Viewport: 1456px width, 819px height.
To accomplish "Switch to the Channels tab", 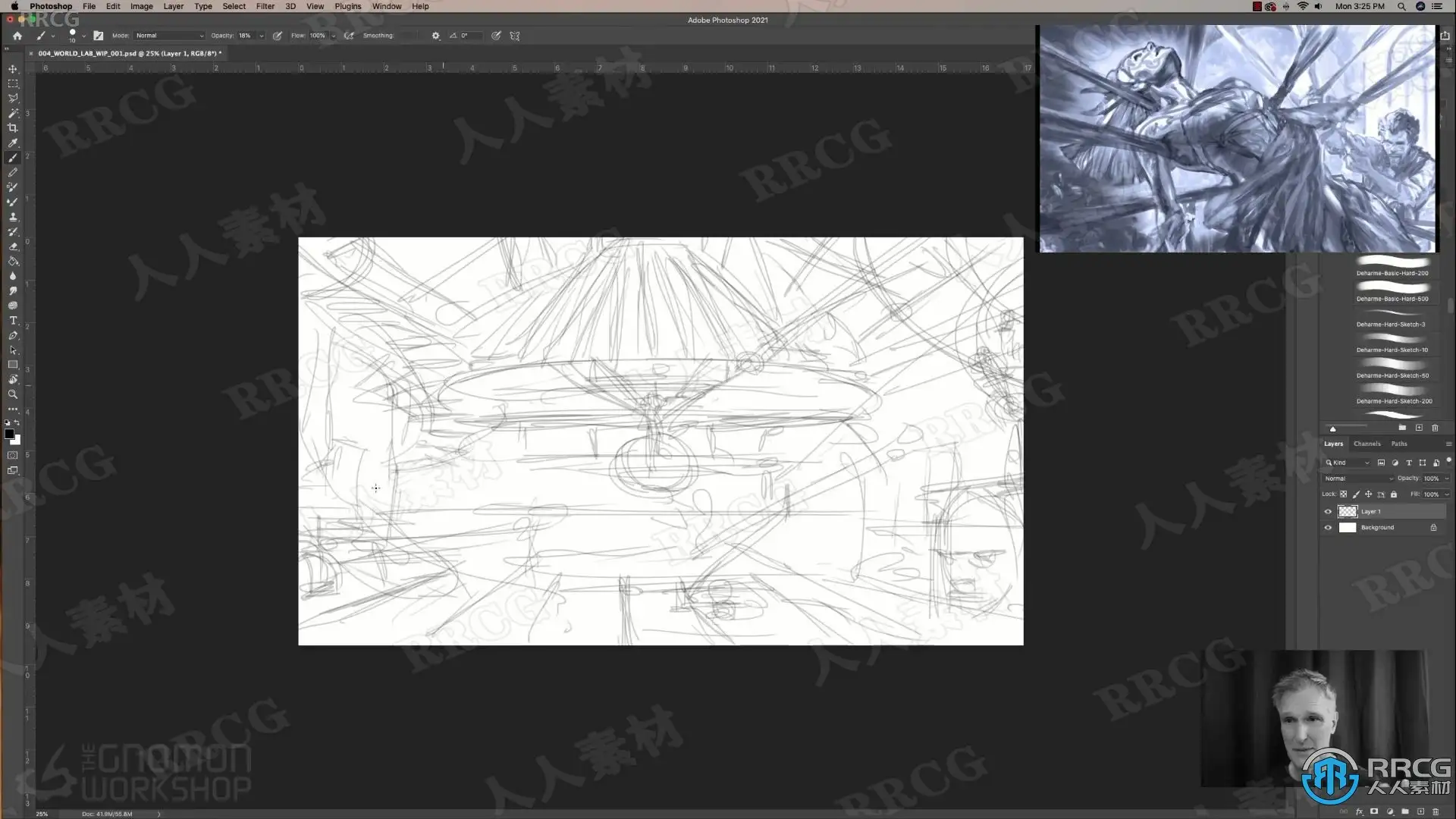I will coord(1367,444).
